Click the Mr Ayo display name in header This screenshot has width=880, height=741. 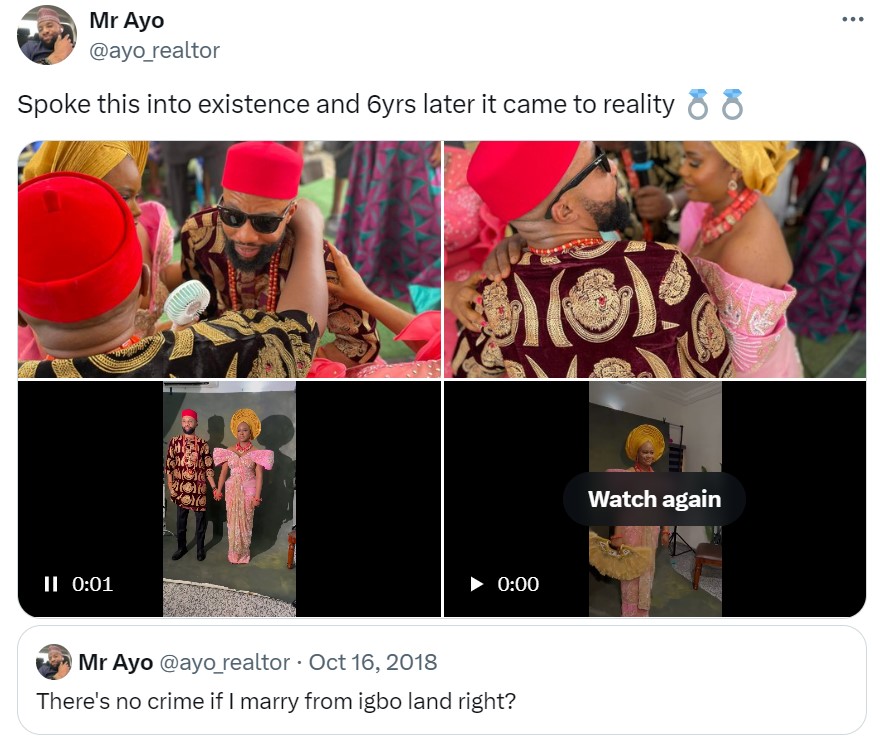point(129,20)
